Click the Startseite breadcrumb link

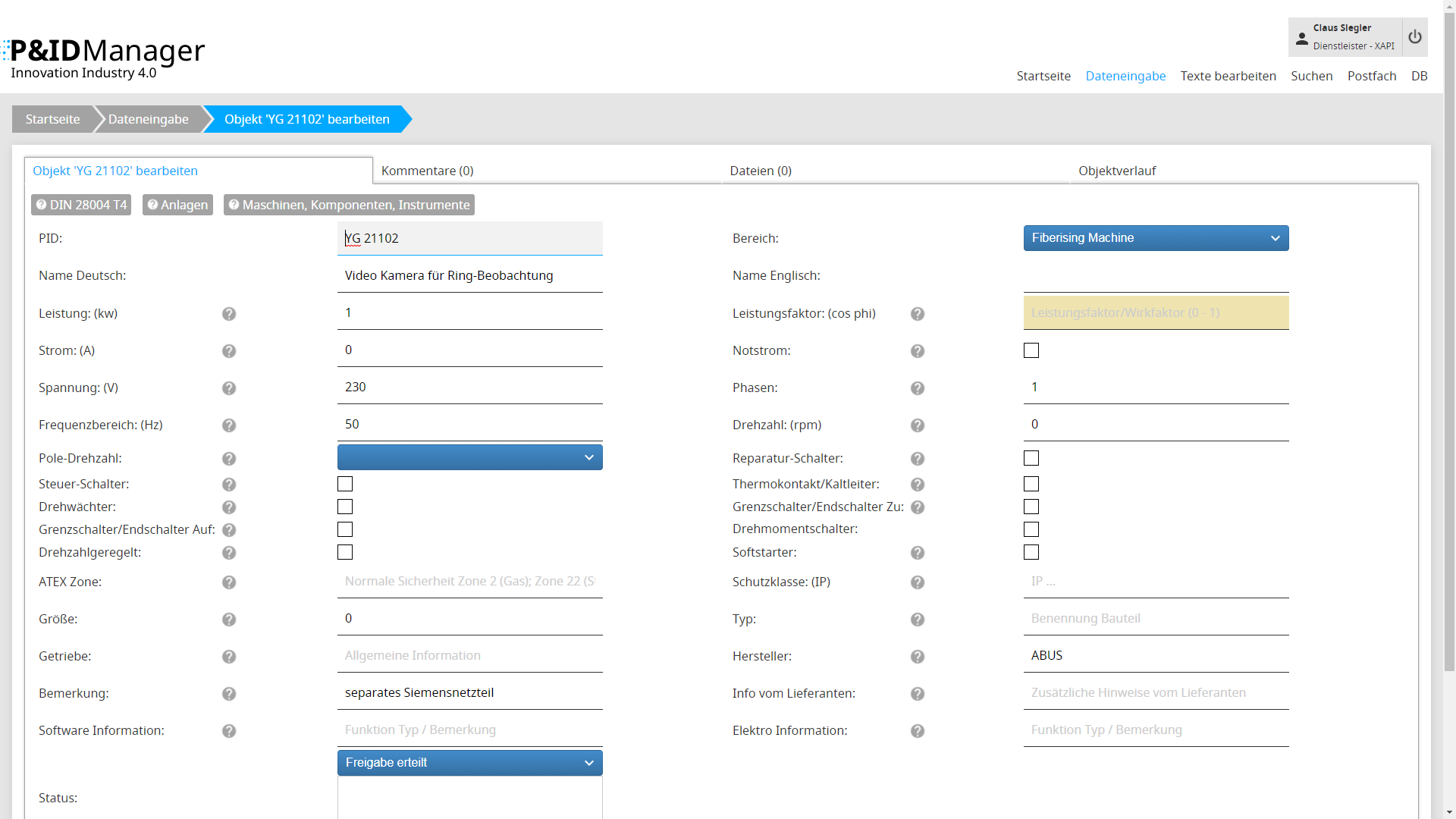click(x=52, y=119)
